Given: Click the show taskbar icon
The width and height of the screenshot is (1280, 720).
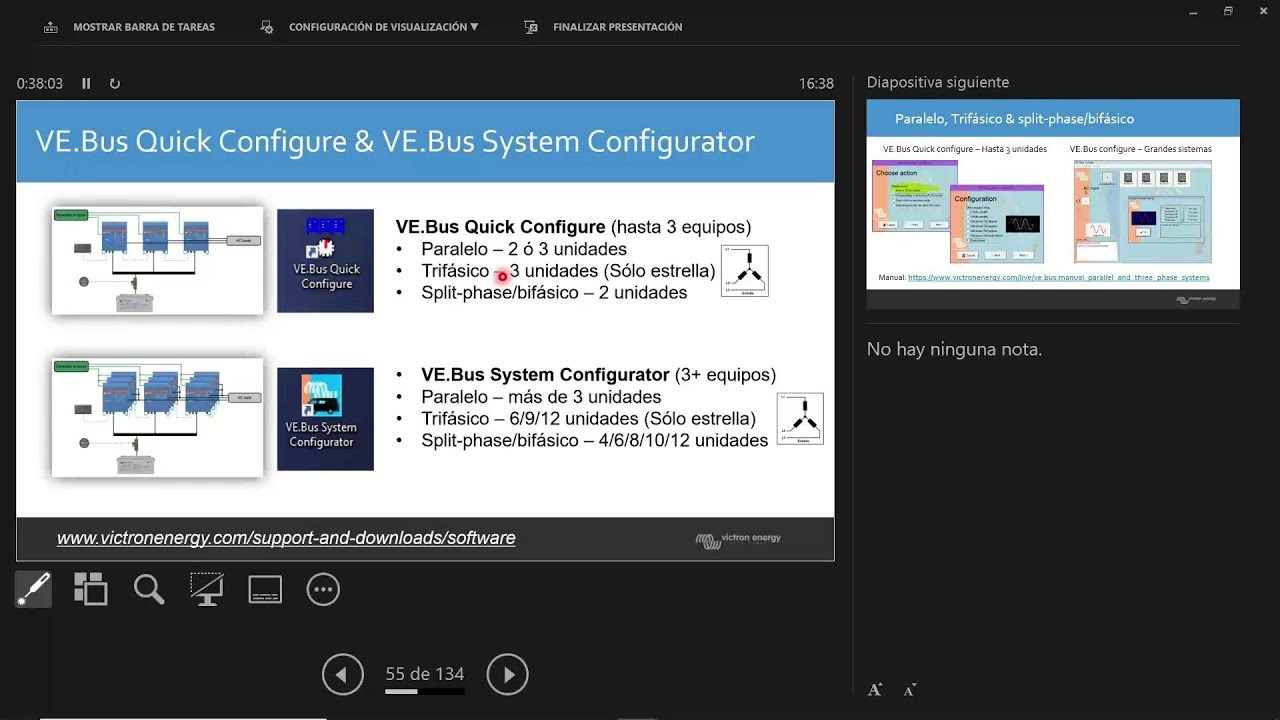Looking at the screenshot, I should (51, 27).
